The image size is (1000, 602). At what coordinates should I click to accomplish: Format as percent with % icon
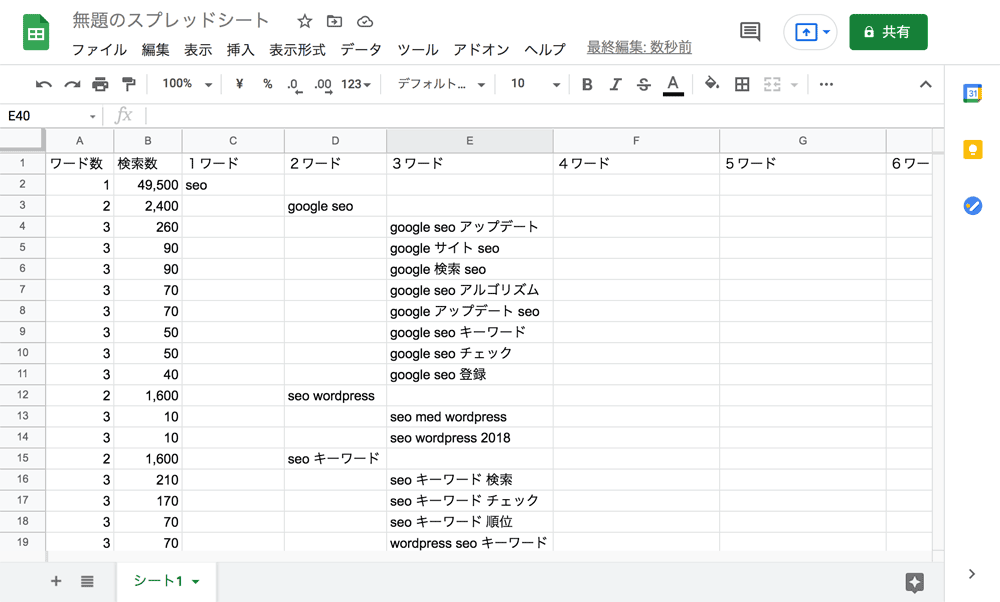click(x=268, y=84)
